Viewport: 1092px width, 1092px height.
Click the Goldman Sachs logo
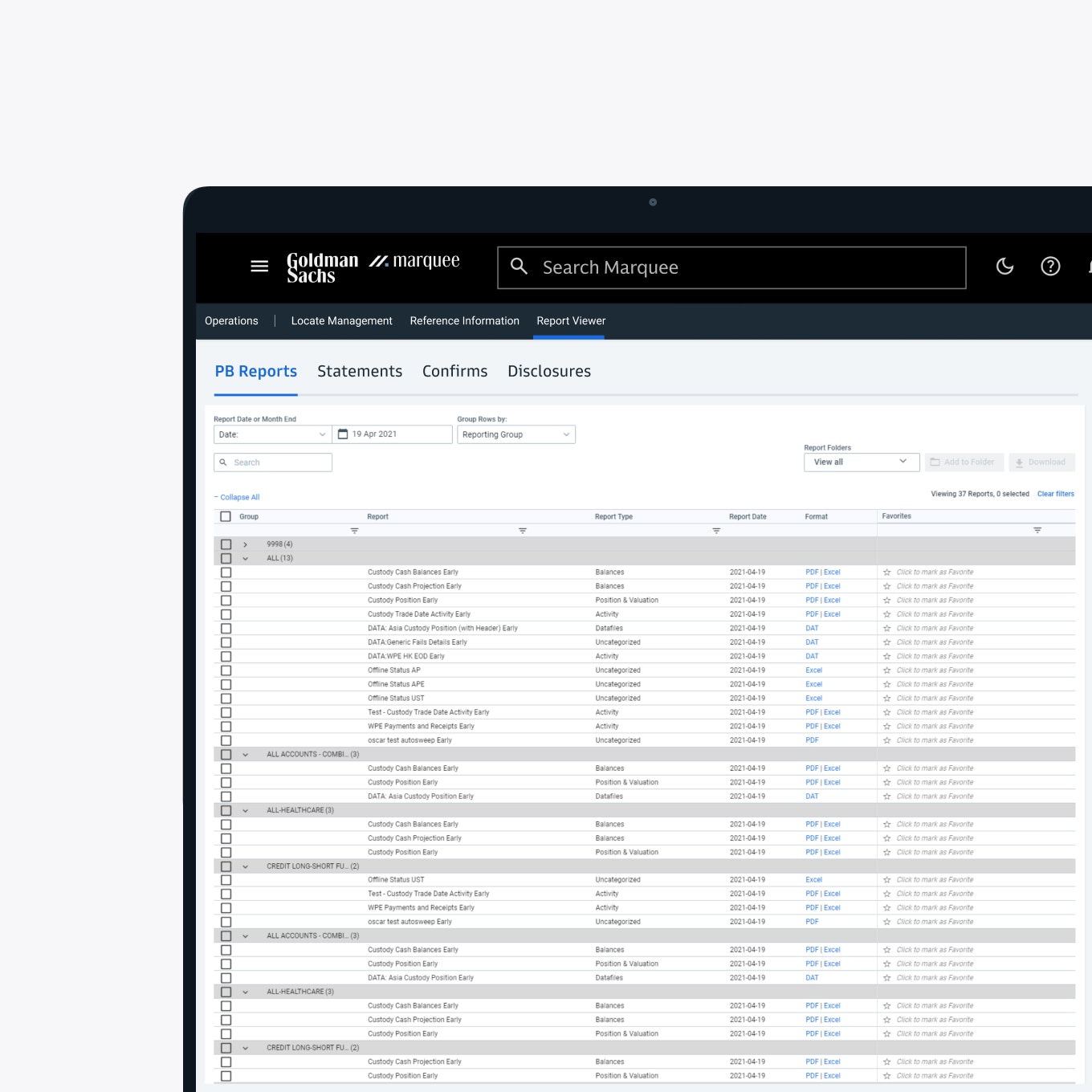(x=323, y=267)
